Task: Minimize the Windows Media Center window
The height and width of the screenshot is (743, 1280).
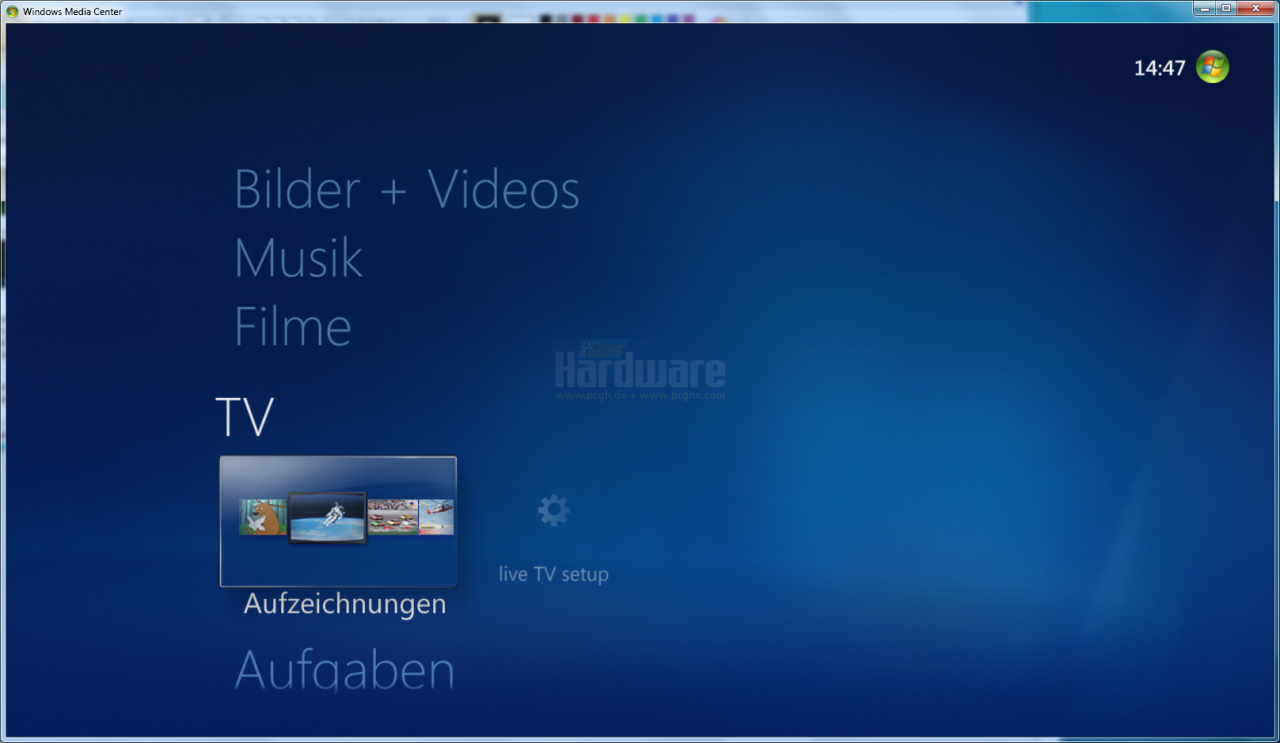Action: pyautogui.click(x=1205, y=8)
